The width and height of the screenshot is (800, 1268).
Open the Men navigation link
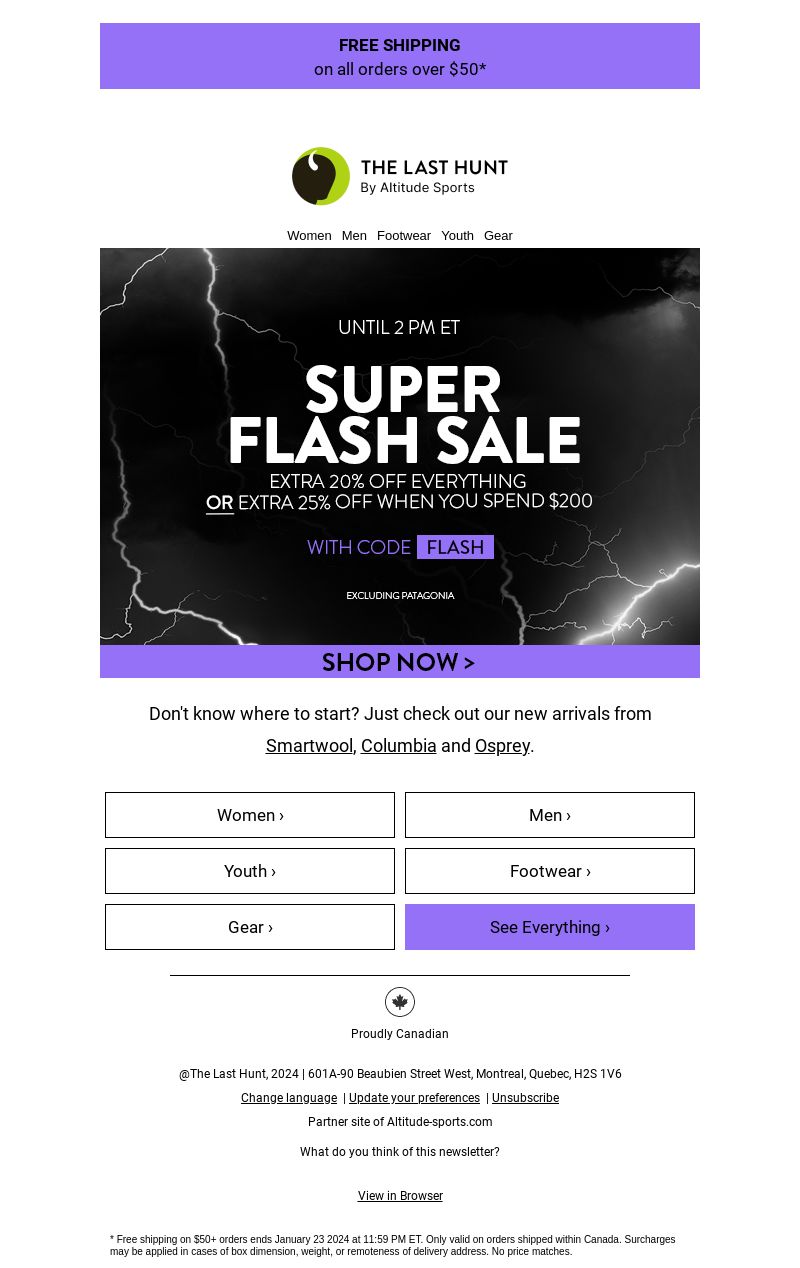[354, 236]
